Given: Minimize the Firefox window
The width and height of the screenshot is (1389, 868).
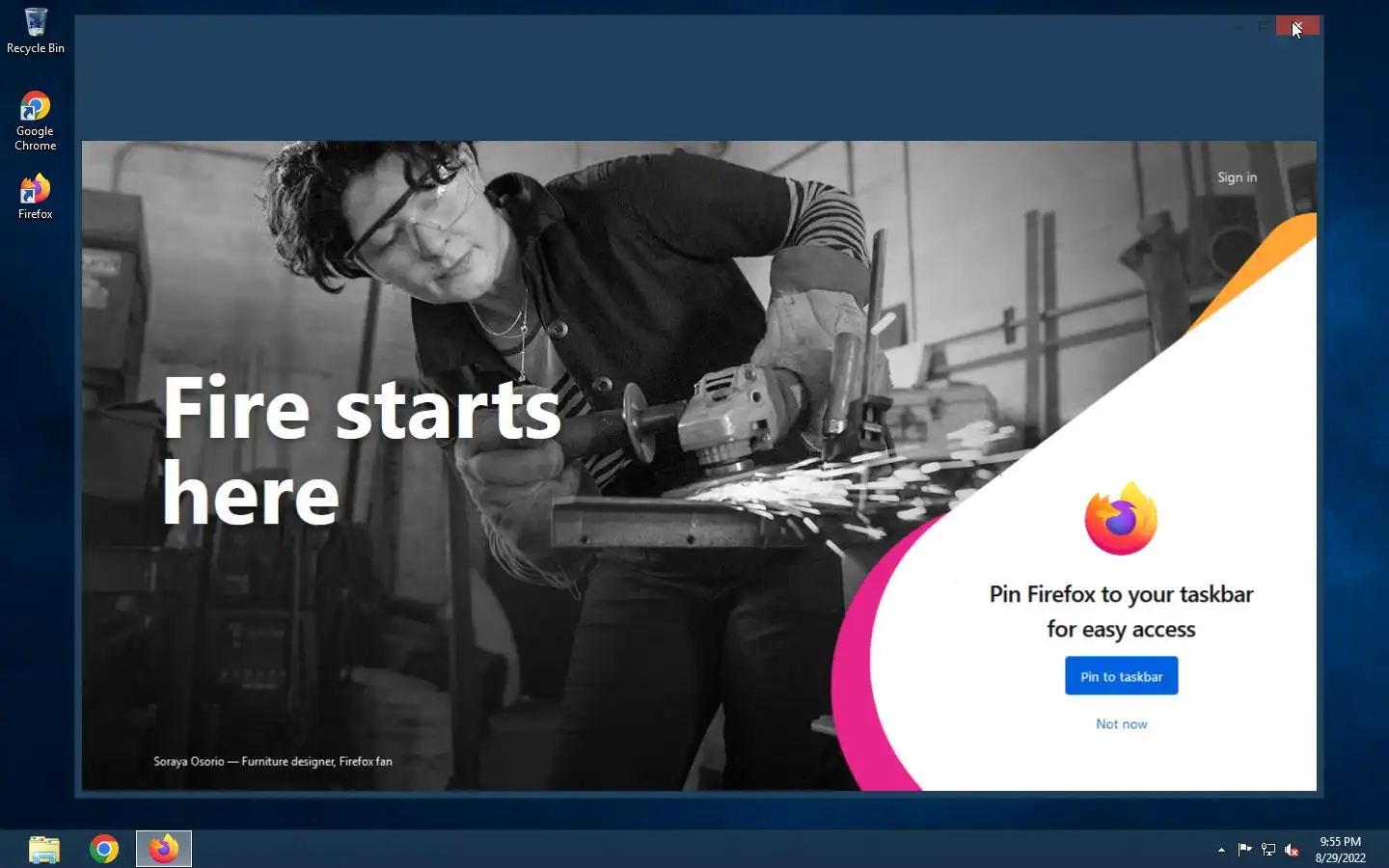Looking at the screenshot, I should 1239,26.
